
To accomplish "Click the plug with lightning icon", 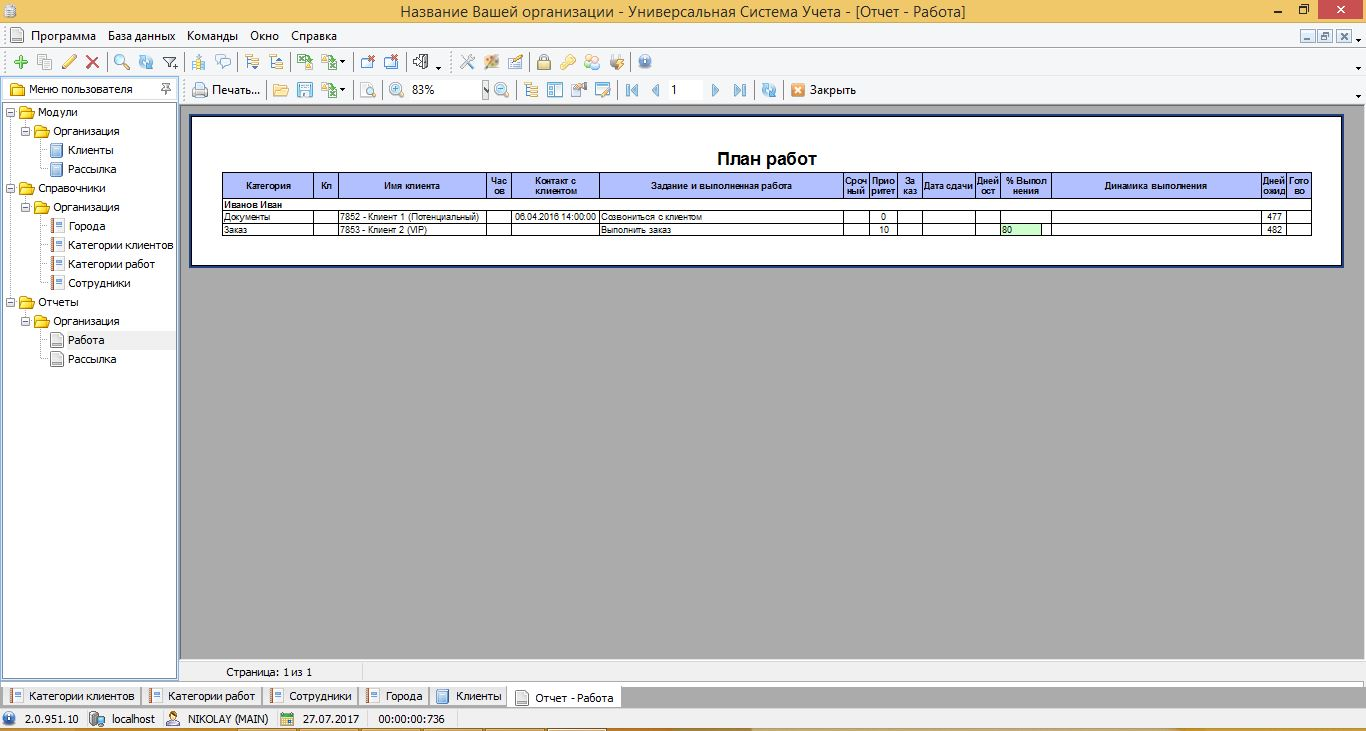I will coord(617,62).
